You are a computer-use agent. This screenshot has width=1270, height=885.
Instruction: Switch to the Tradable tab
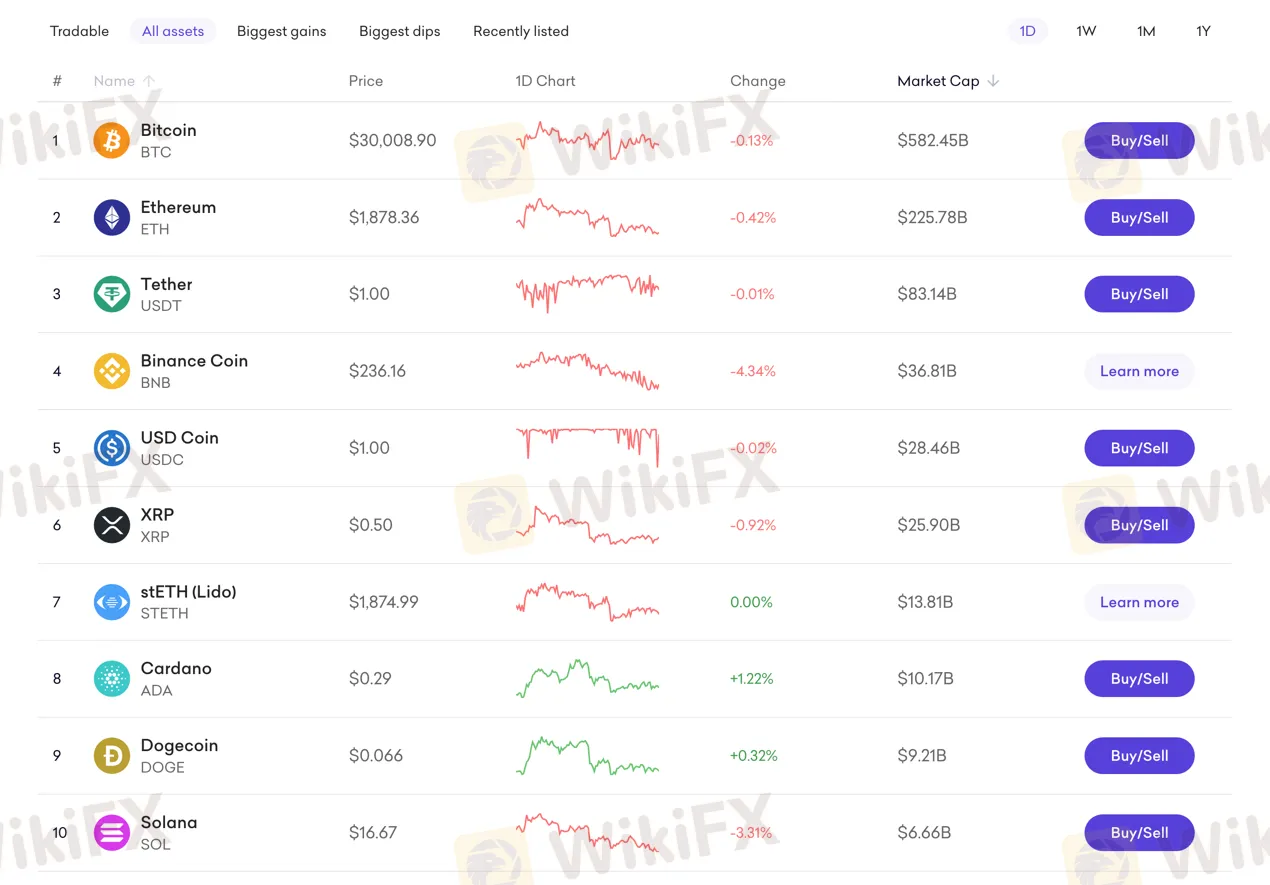click(79, 31)
